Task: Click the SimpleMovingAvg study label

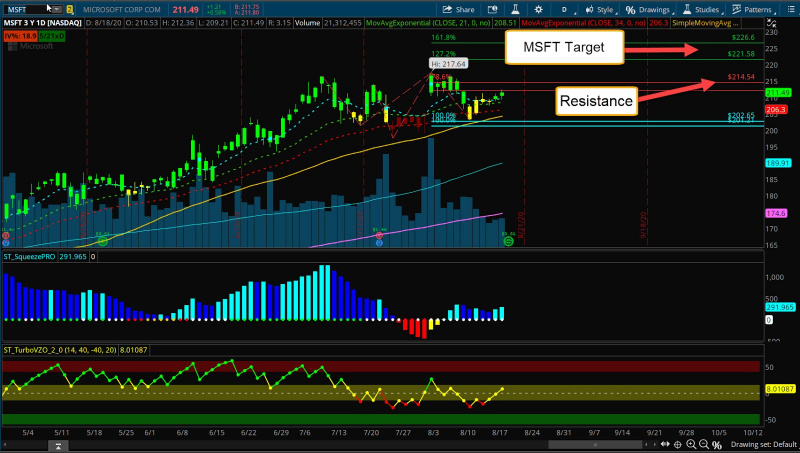Action: 705,23
